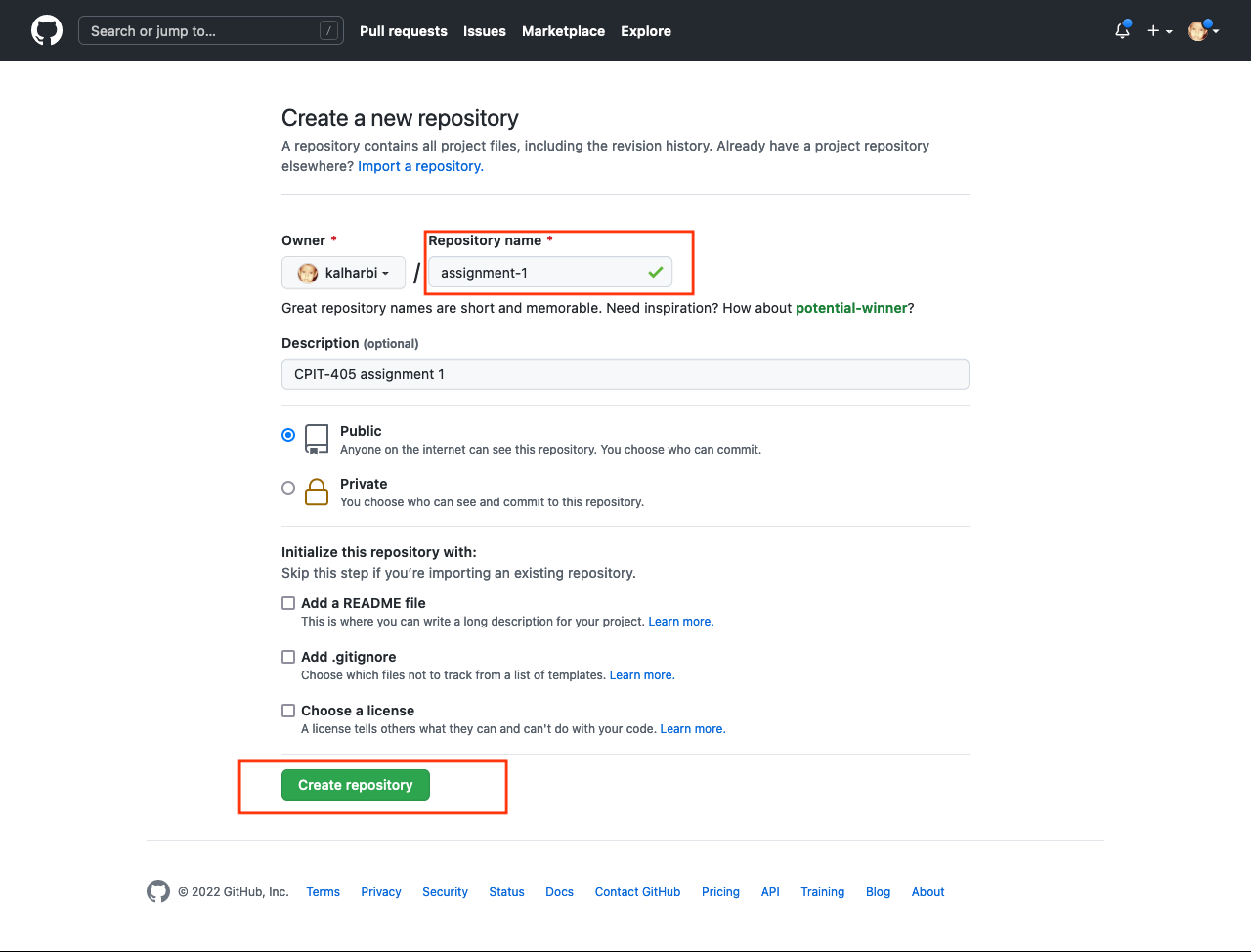Open the Status footer link

pos(506,892)
